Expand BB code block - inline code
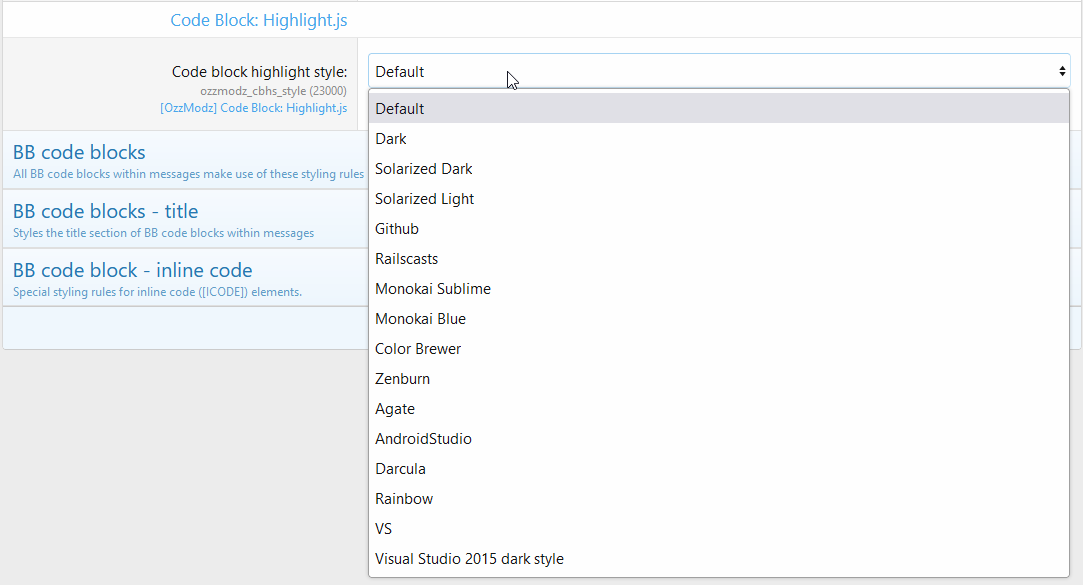 click(x=132, y=271)
